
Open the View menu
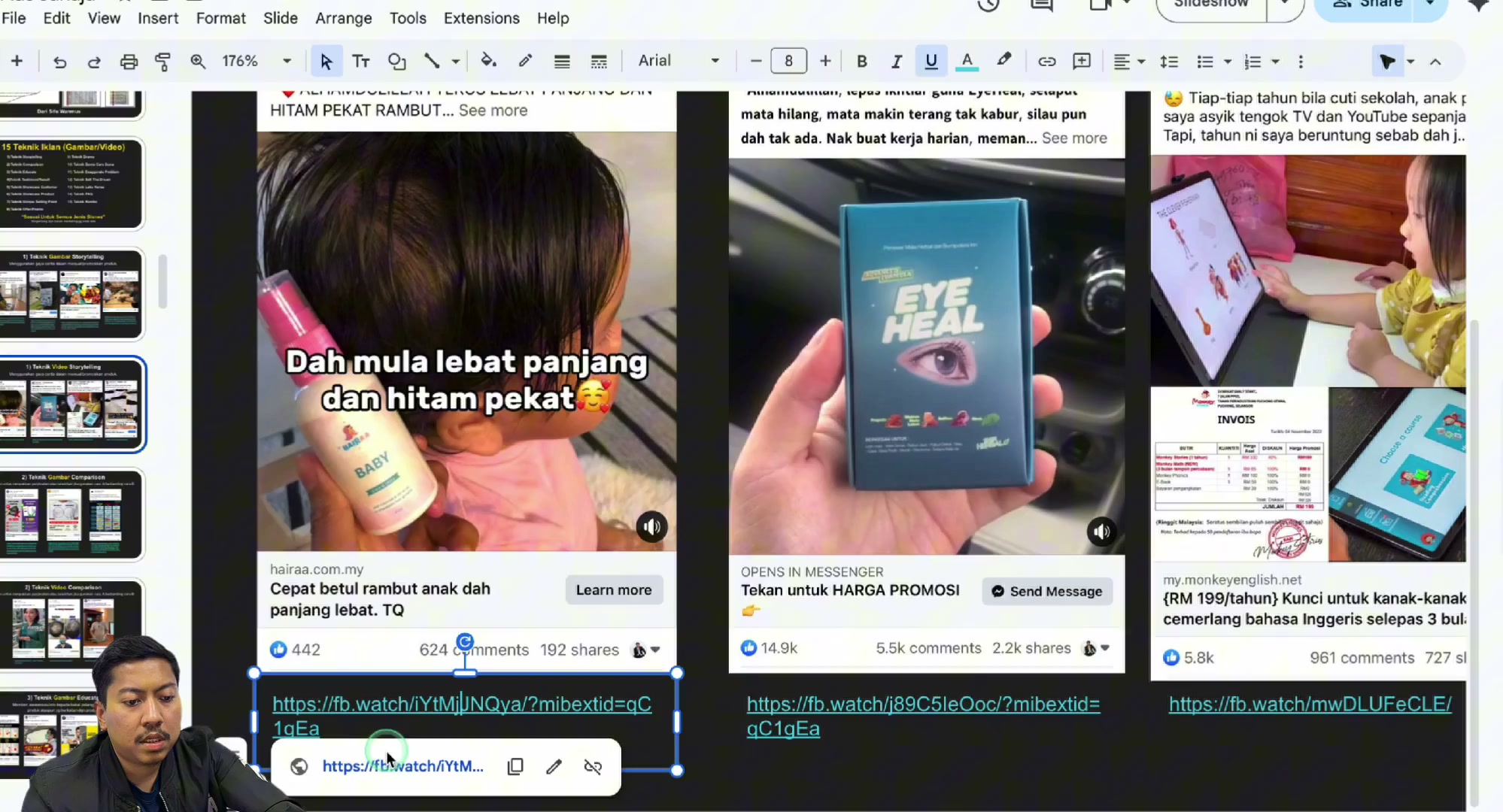click(x=104, y=18)
